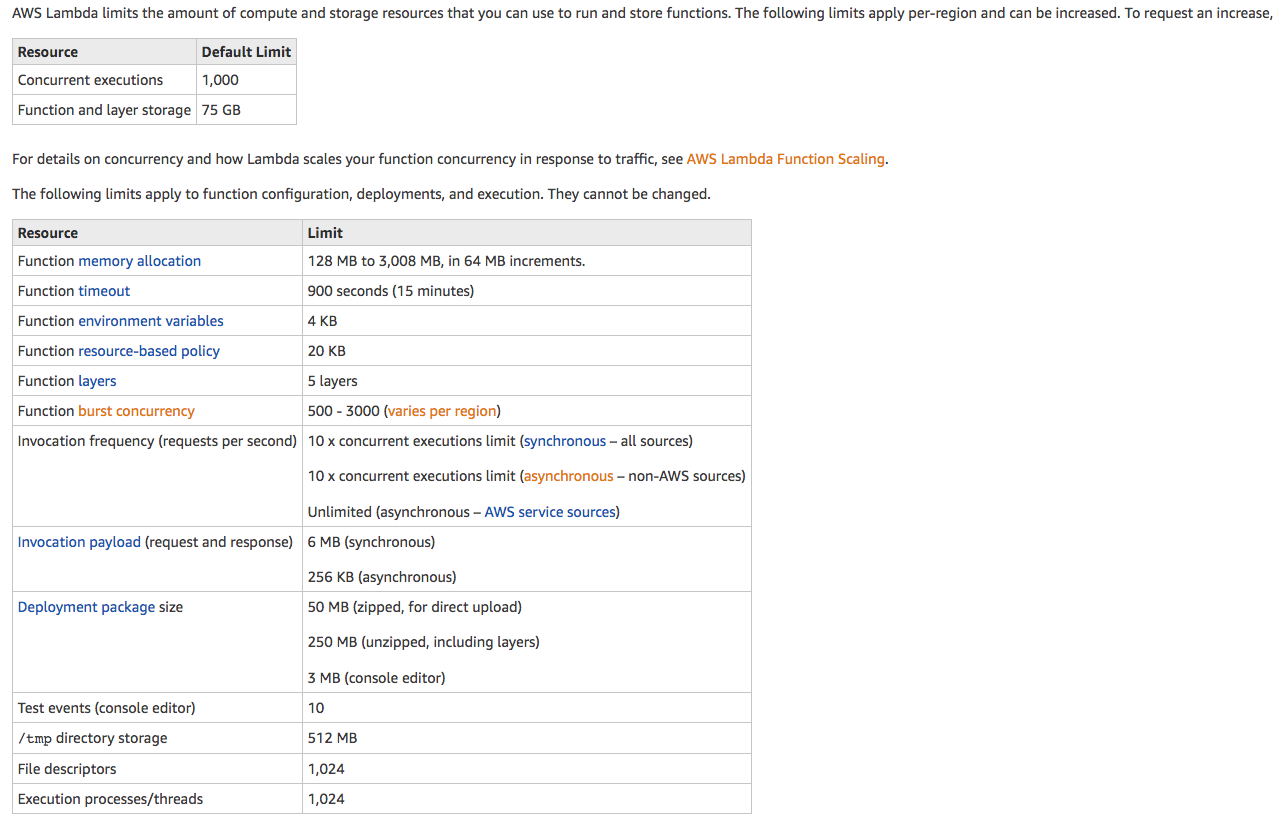Click the 20 KB limit value
Screen dimensions: 1278x828
pyautogui.click(x=326, y=351)
